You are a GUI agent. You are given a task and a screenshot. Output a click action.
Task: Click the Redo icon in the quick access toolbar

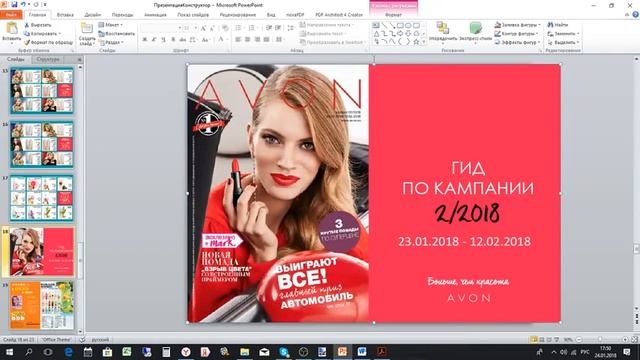coord(36,4)
